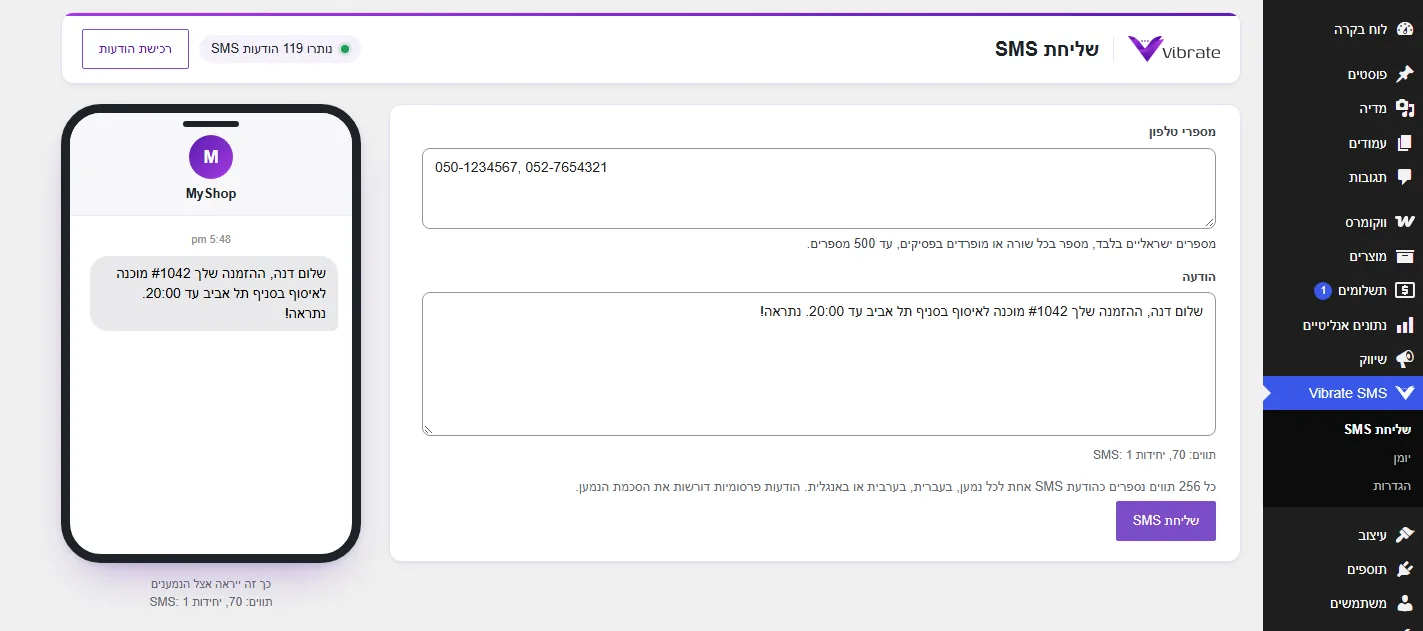Click the WooCommerce icon
This screenshot has height=631, width=1423.
[1405, 222]
